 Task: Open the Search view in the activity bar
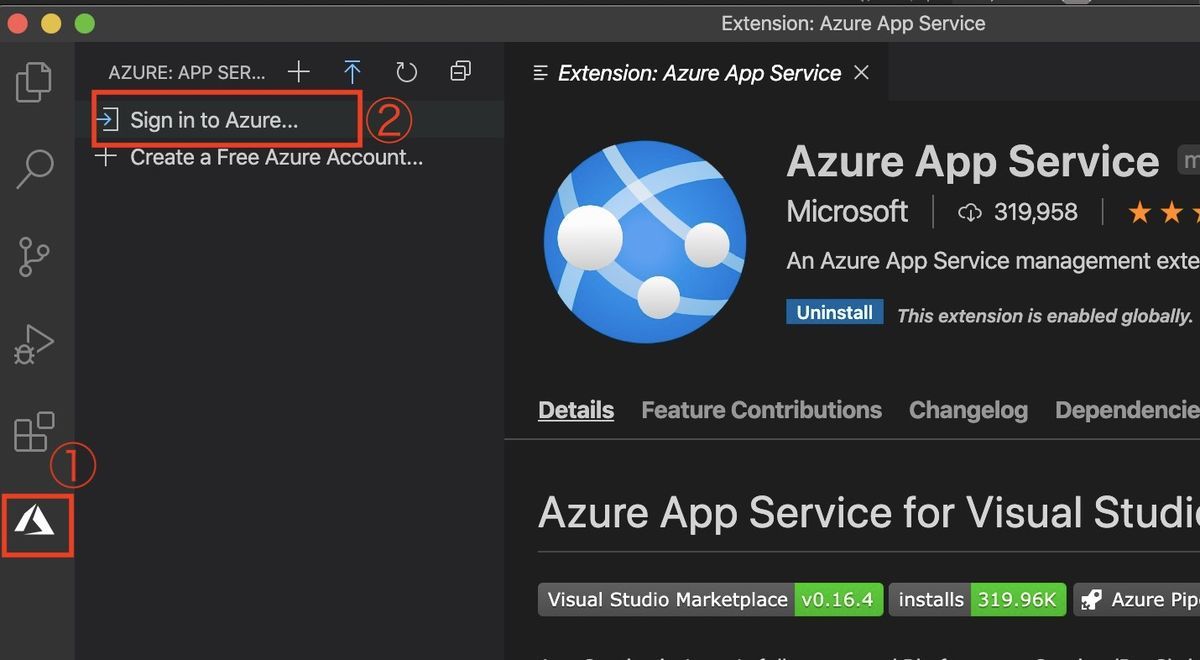click(x=35, y=169)
